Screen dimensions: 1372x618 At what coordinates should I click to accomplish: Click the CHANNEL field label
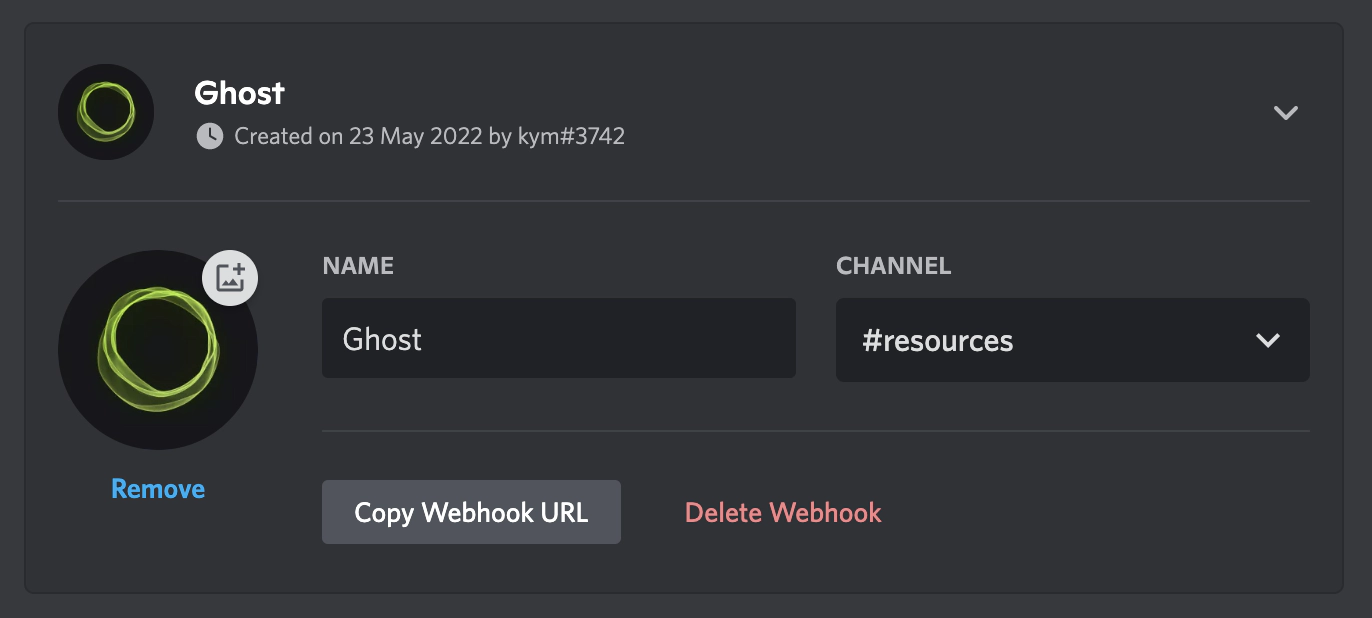point(893,266)
